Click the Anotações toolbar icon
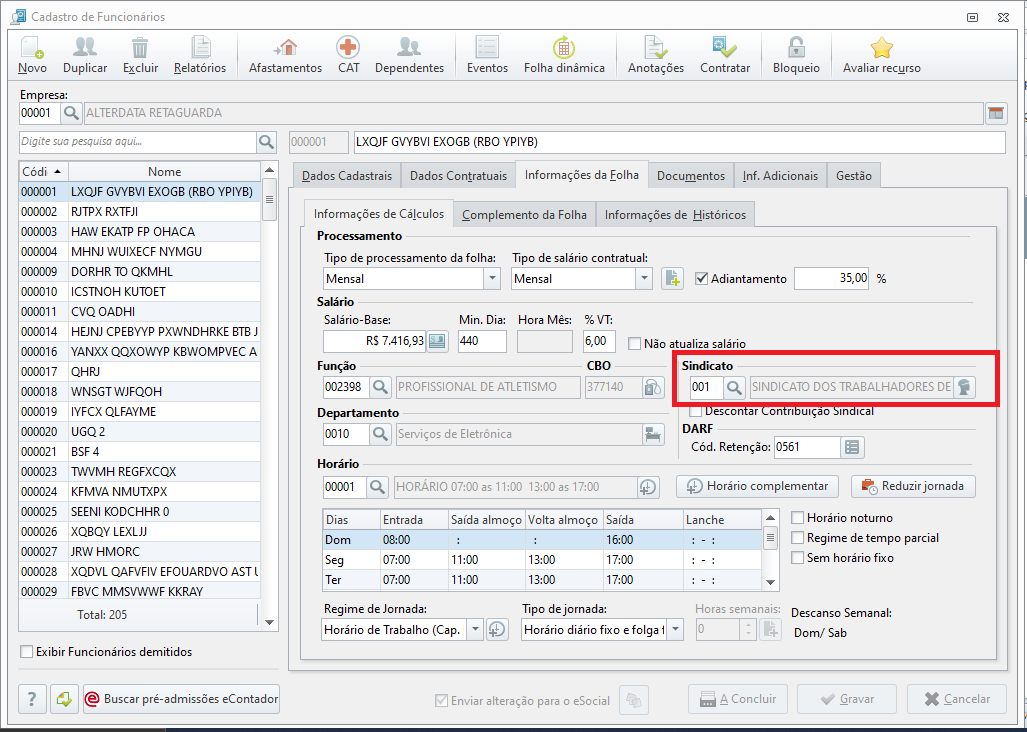 tap(655, 55)
